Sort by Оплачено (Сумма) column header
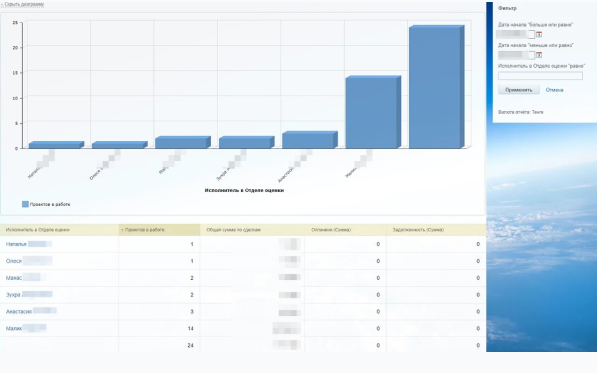The width and height of the screenshot is (597, 373). [331, 230]
